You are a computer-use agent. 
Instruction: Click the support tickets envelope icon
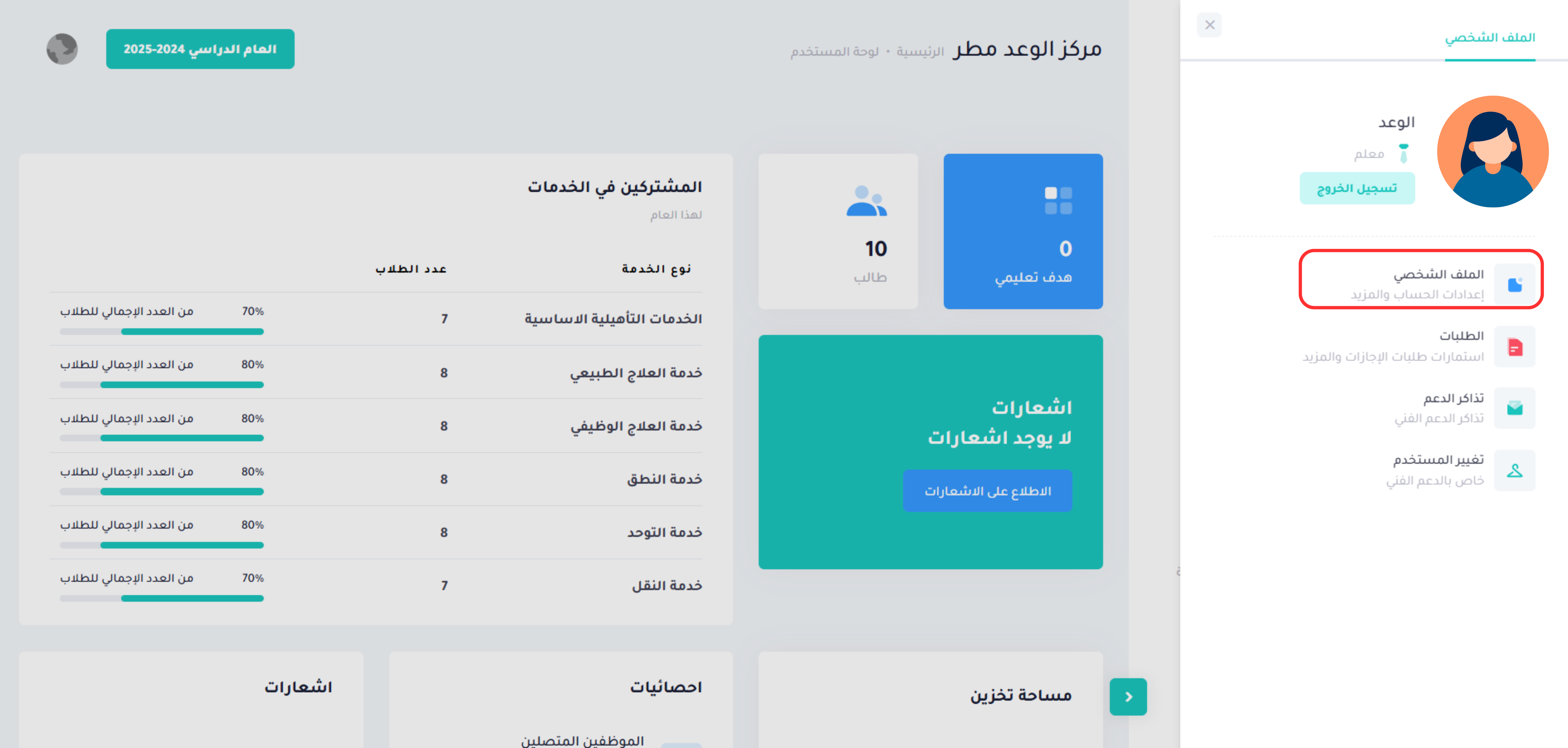(x=1514, y=408)
